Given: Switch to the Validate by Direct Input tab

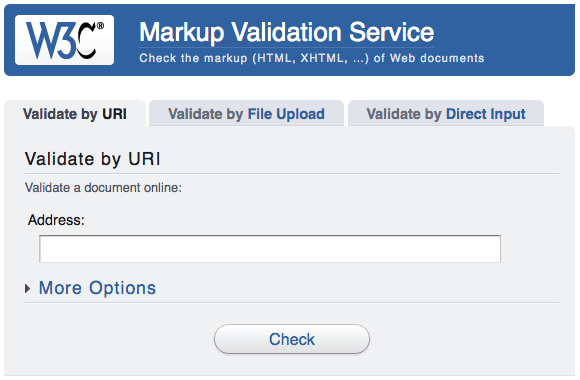Looking at the screenshot, I should tap(446, 114).
